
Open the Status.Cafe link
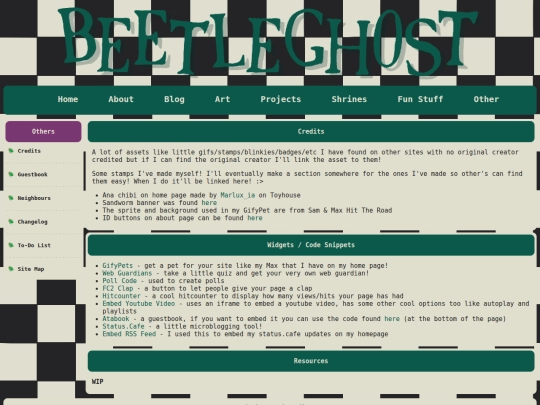pyautogui.click(x=123, y=326)
